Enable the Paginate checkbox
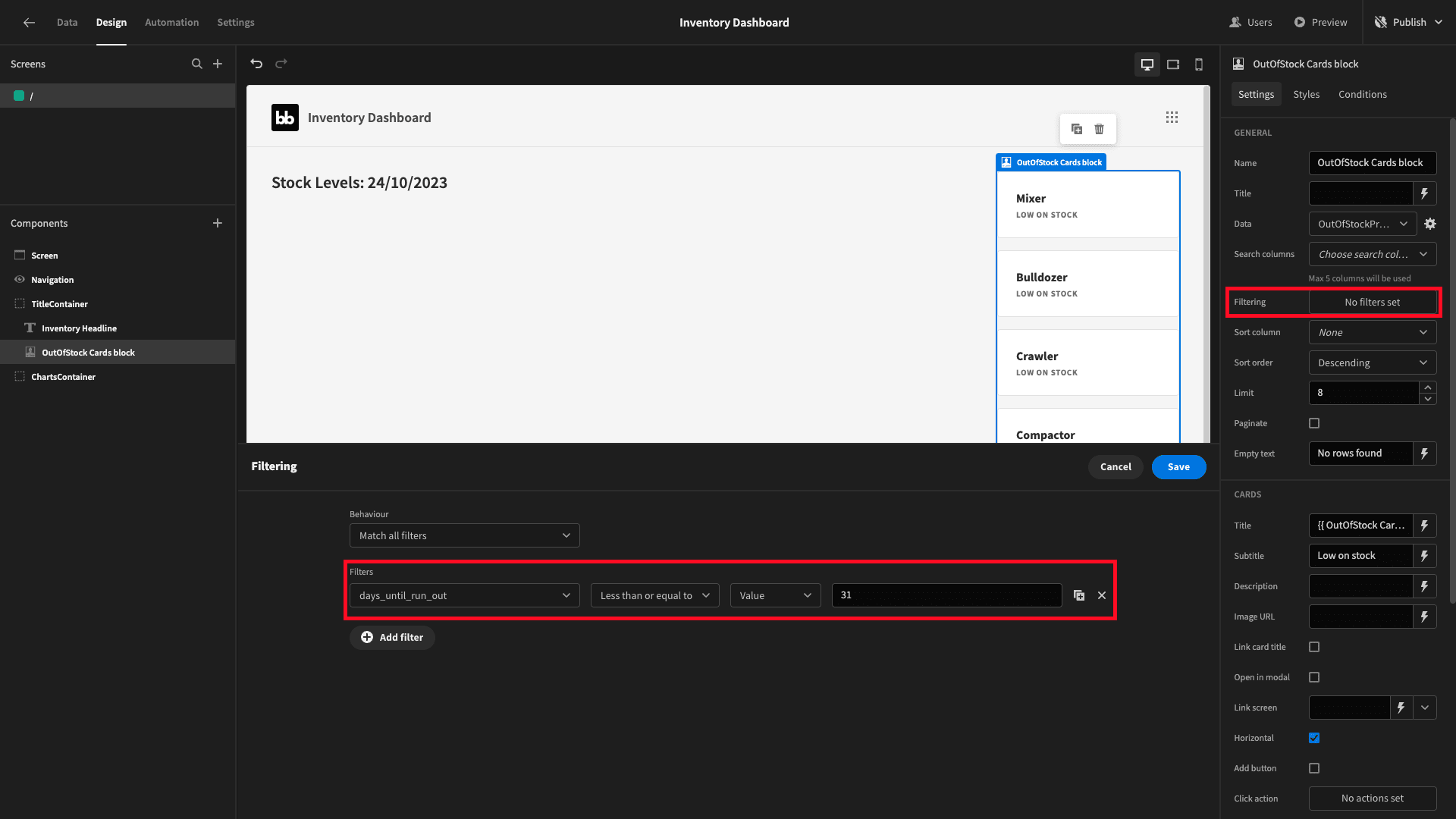Image resolution: width=1456 pixels, height=819 pixels. (x=1314, y=423)
